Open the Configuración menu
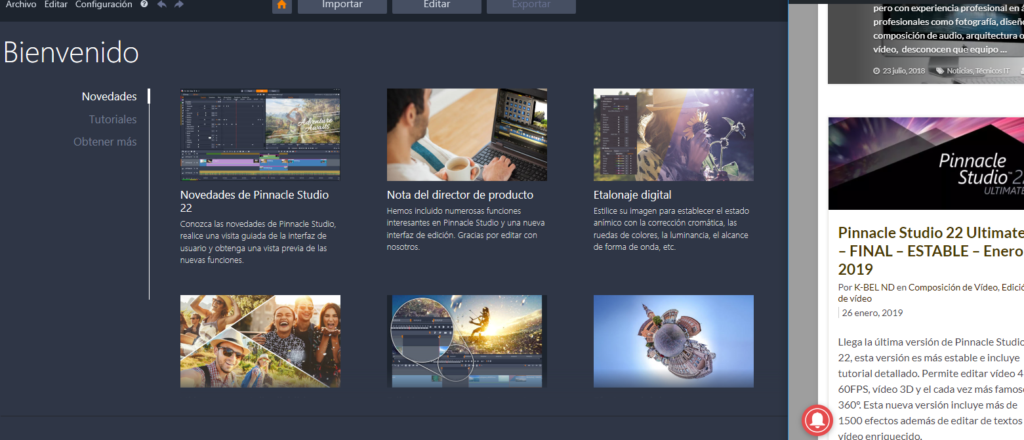The height and width of the screenshot is (440, 1024). 103,5
